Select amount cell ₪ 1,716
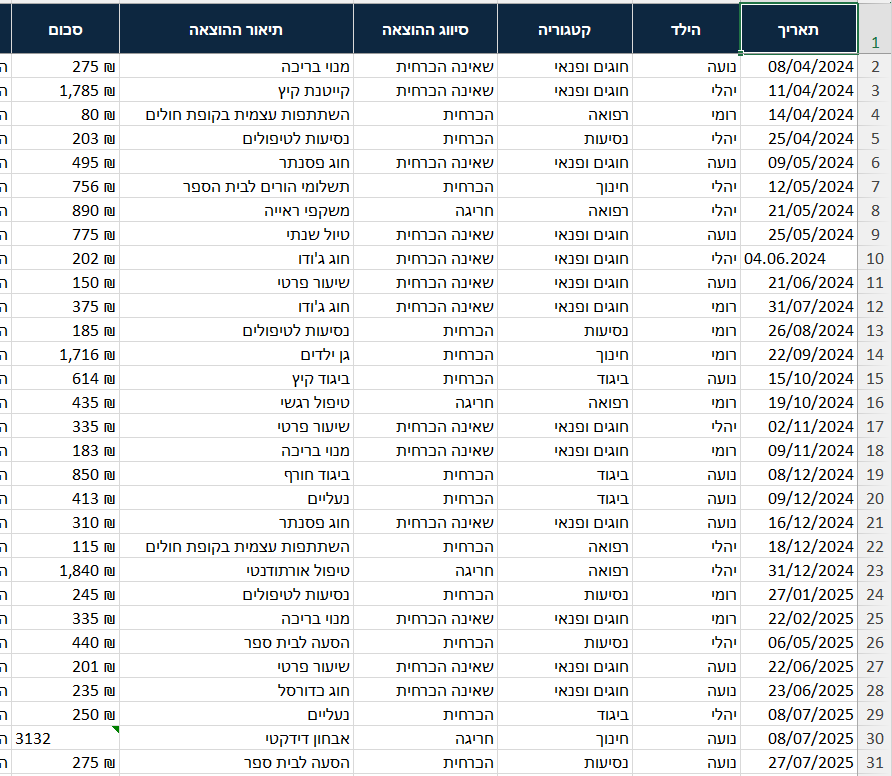Viewport: 892px width, 776px height. (65, 354)
